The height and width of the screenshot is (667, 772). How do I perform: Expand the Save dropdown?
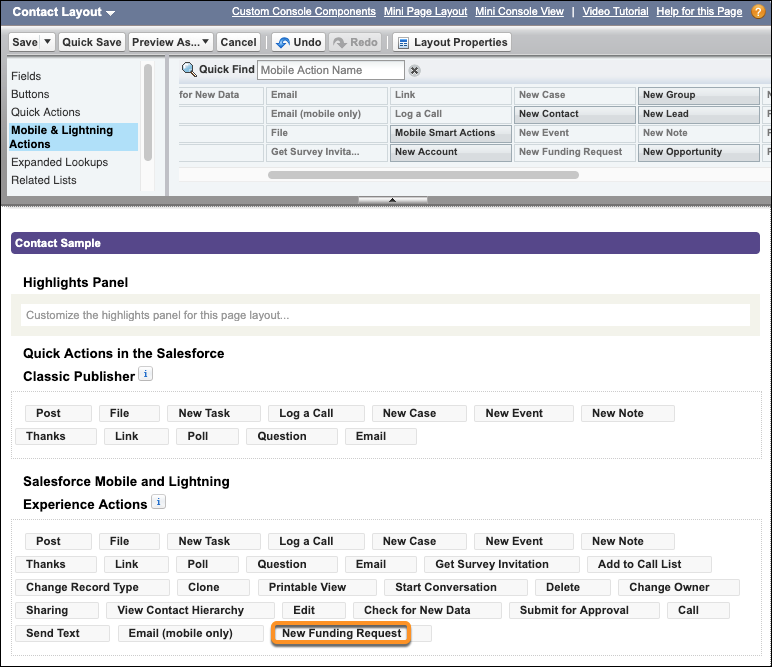(x=46, y=43)
